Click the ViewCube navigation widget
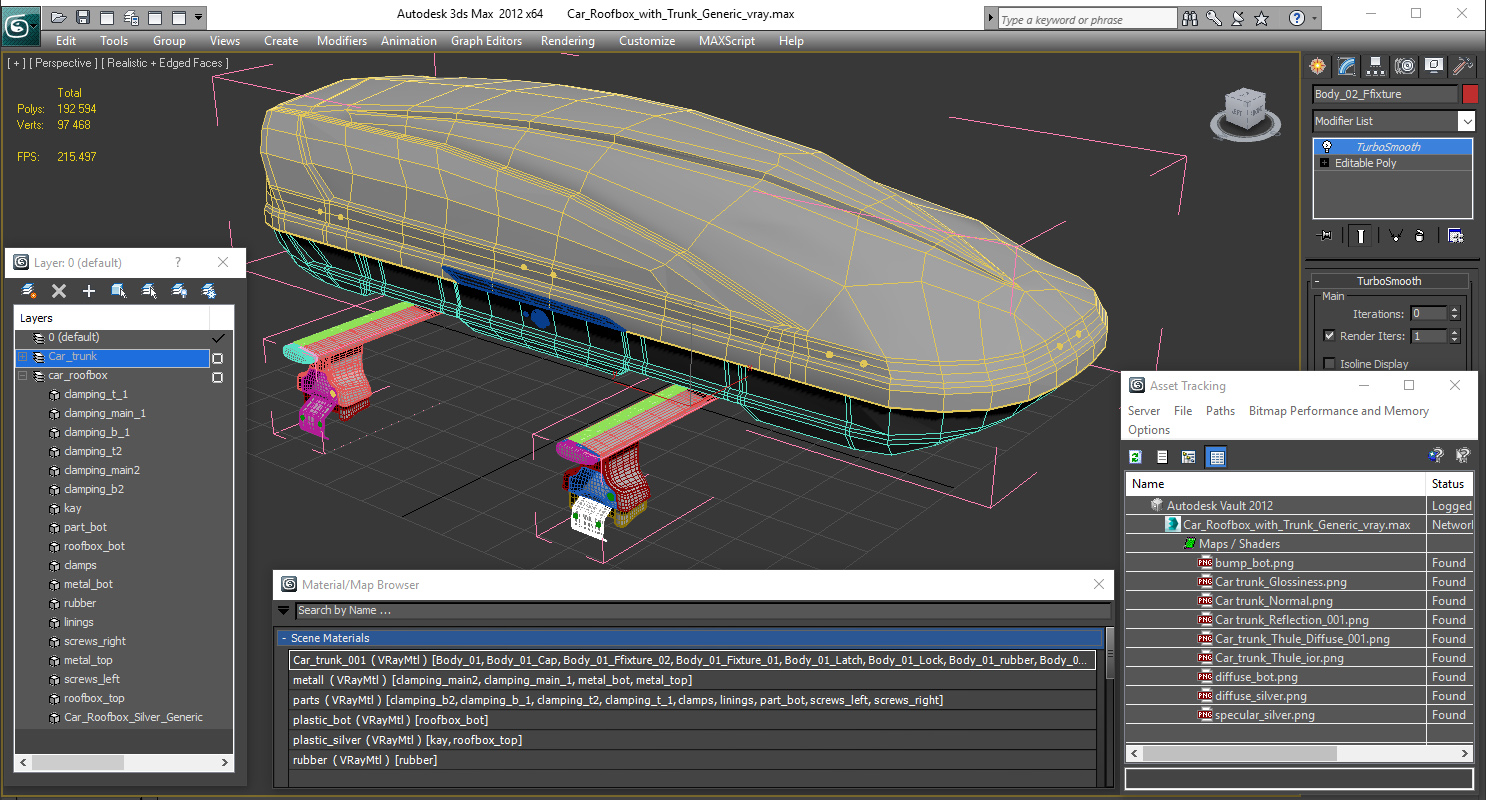1486x800 pixels. click(1245, 112)
